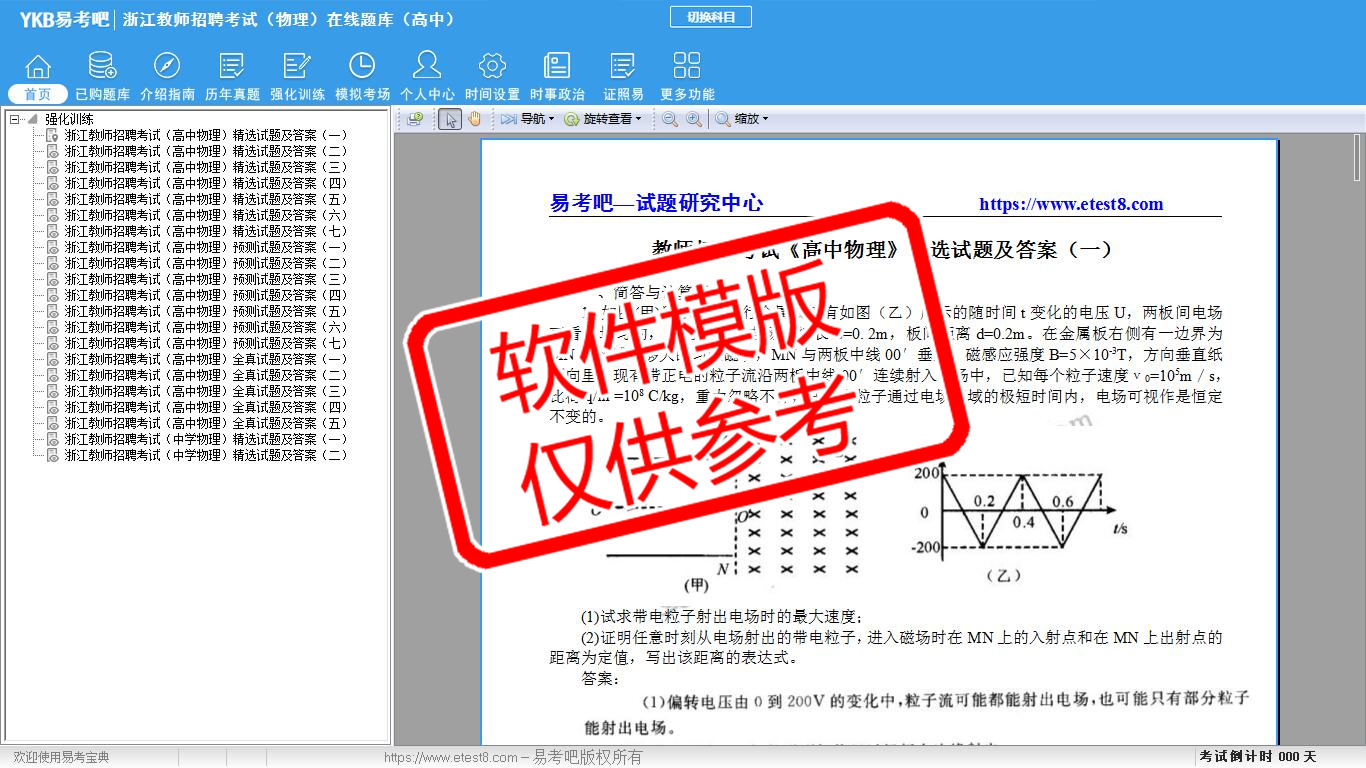Open the https://www.etest8.com link in document
This screenshot has width=1366, height=768.
tap(1070, 204)
